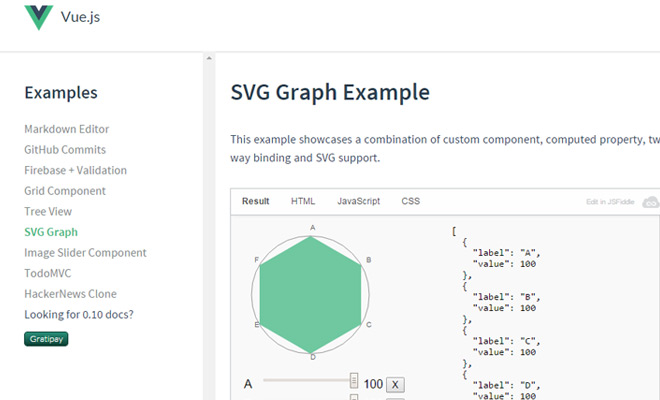The width and height of the screenshot is (660, 400).
Task: Click the graph axis label F
Action: tap(256, 260)
